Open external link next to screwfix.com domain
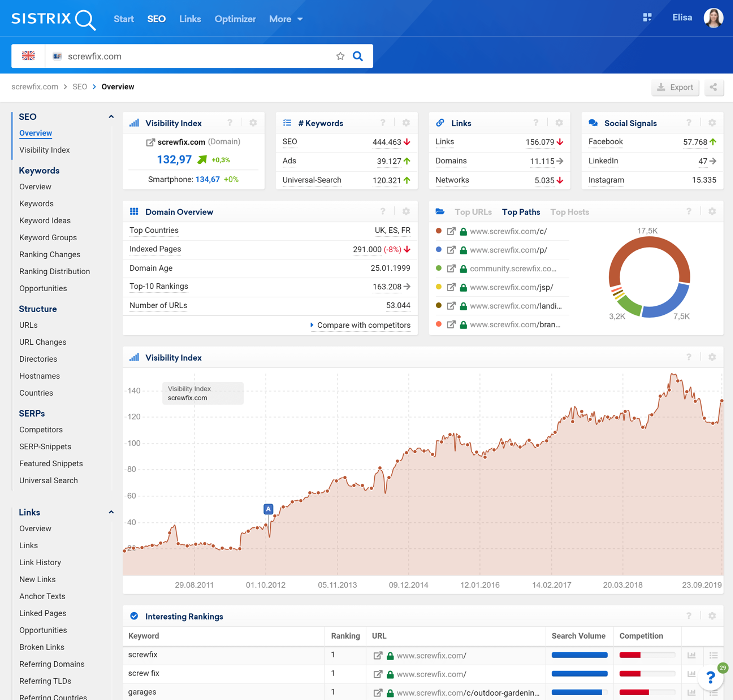This screenshot has height=700, width=733. (150, 142)
